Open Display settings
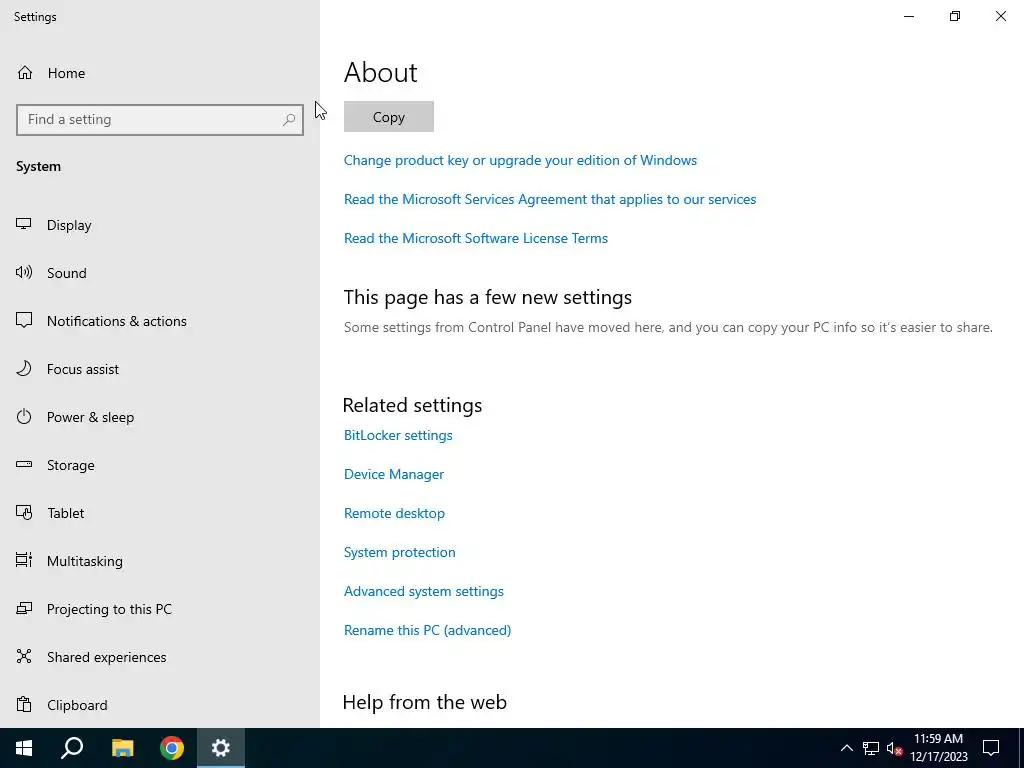 [x=160, y=225]
